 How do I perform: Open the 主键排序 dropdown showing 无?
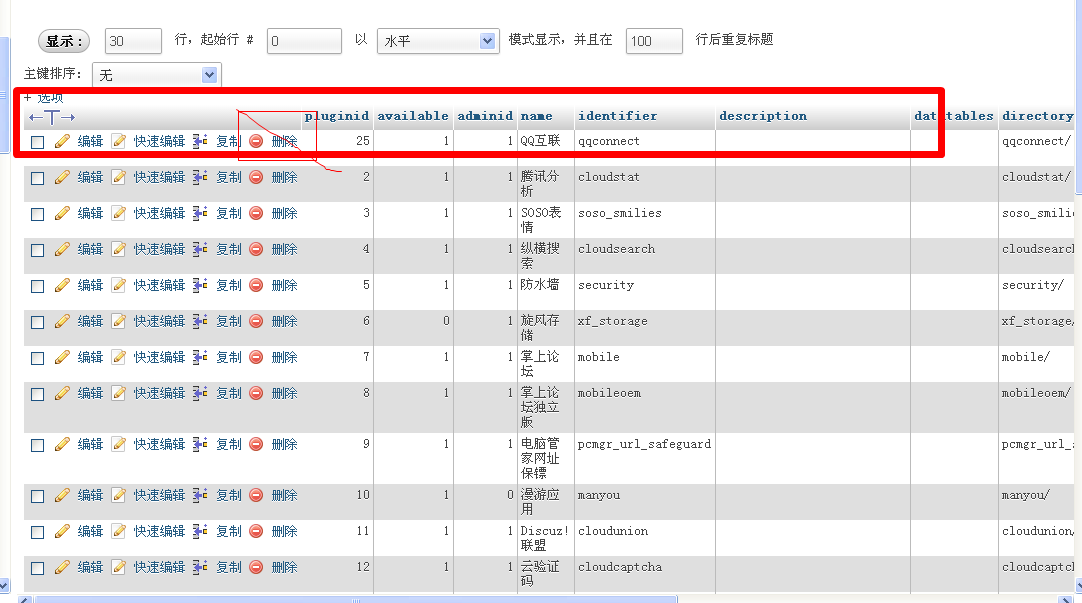pyautogui.click(x=156, y=75)
